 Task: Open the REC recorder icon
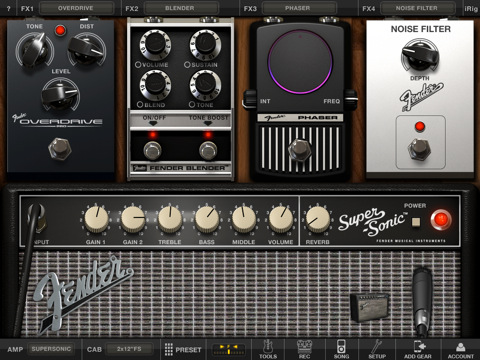[x=304, y=349]
